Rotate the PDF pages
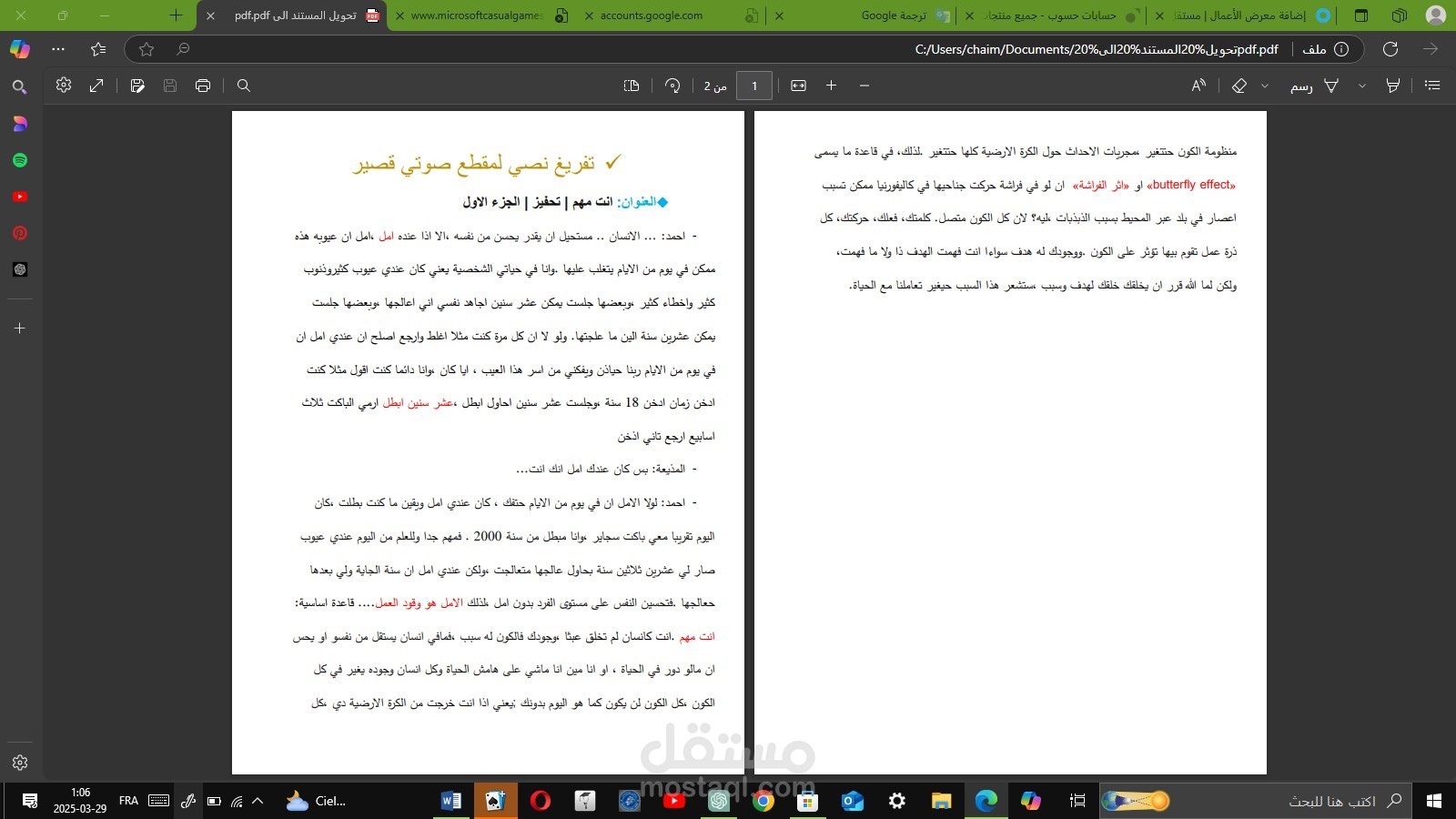 [672, 86]
